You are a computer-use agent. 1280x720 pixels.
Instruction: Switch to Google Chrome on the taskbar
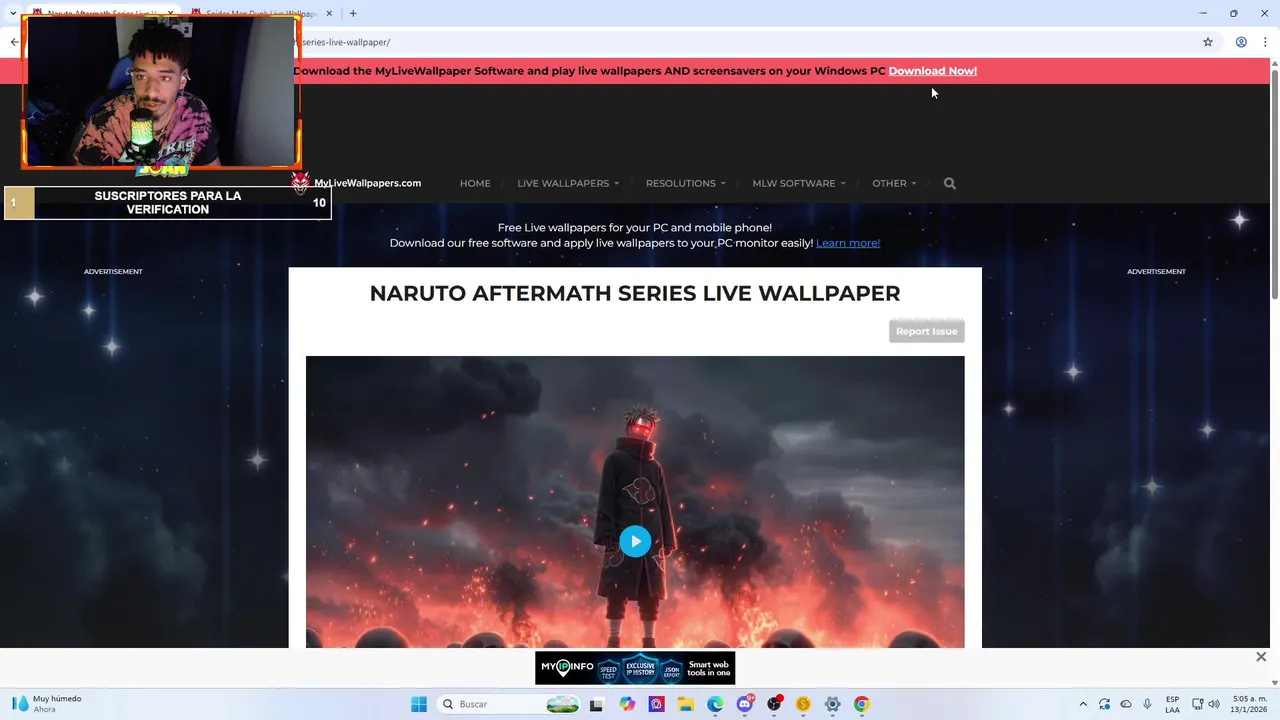tap(862, 704)
